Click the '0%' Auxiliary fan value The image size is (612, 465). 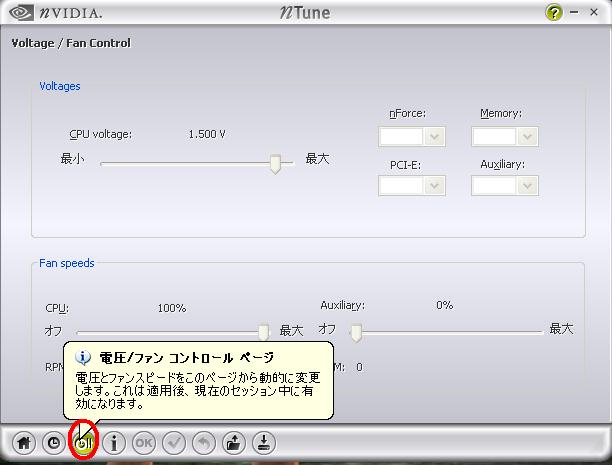pos(445,305)
